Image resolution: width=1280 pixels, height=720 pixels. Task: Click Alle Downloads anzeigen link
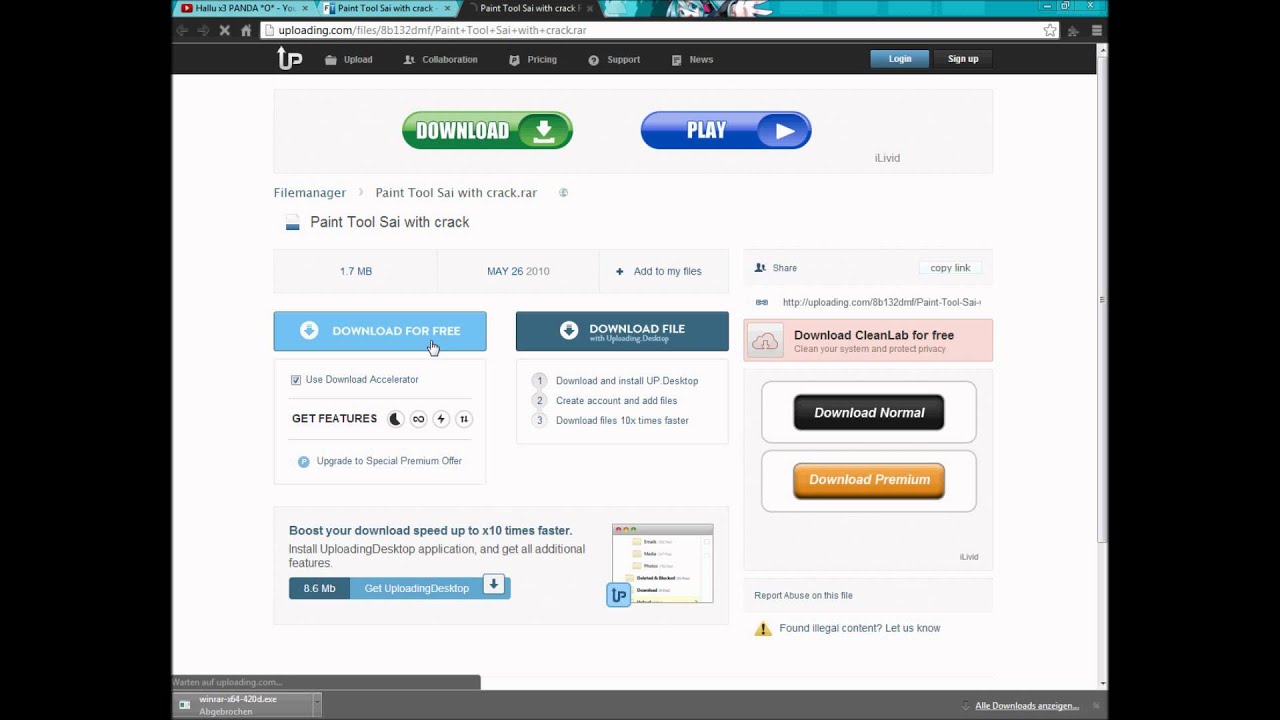[x=1027, y=706]
